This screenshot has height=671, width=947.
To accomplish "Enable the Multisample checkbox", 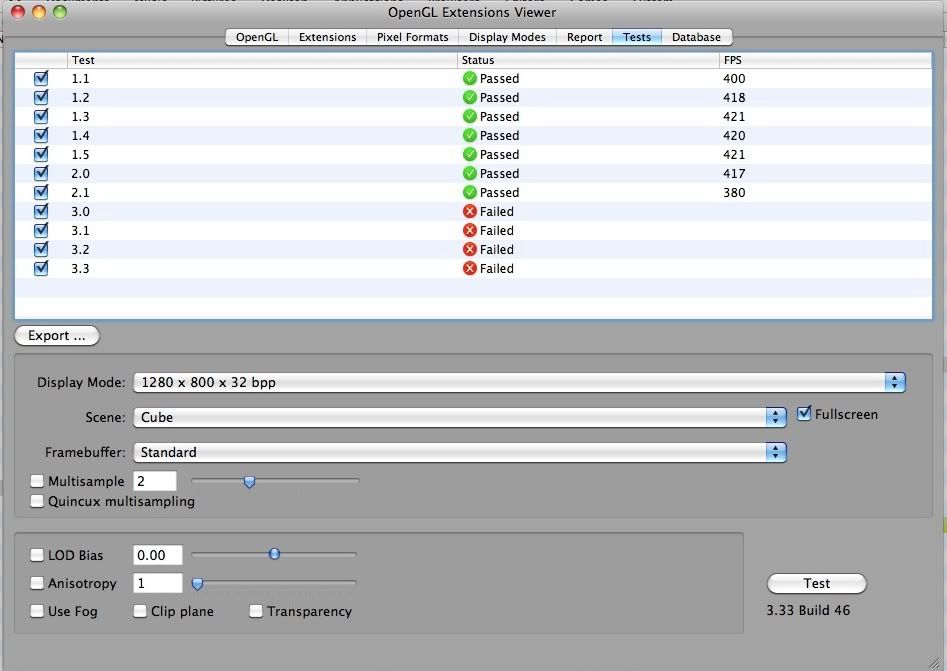I will coord(37,481).
